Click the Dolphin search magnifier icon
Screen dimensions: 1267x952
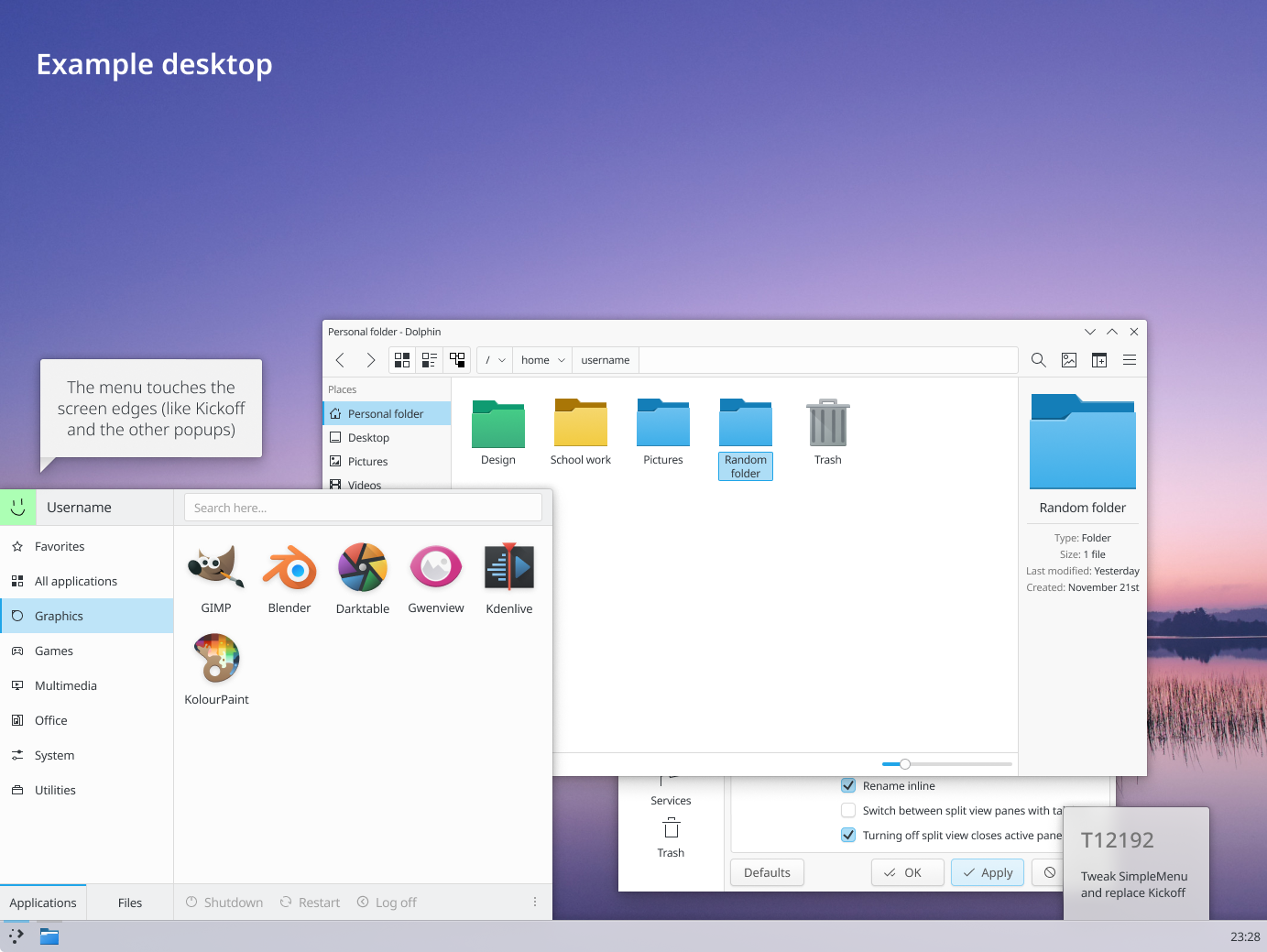pos(1038,360)
